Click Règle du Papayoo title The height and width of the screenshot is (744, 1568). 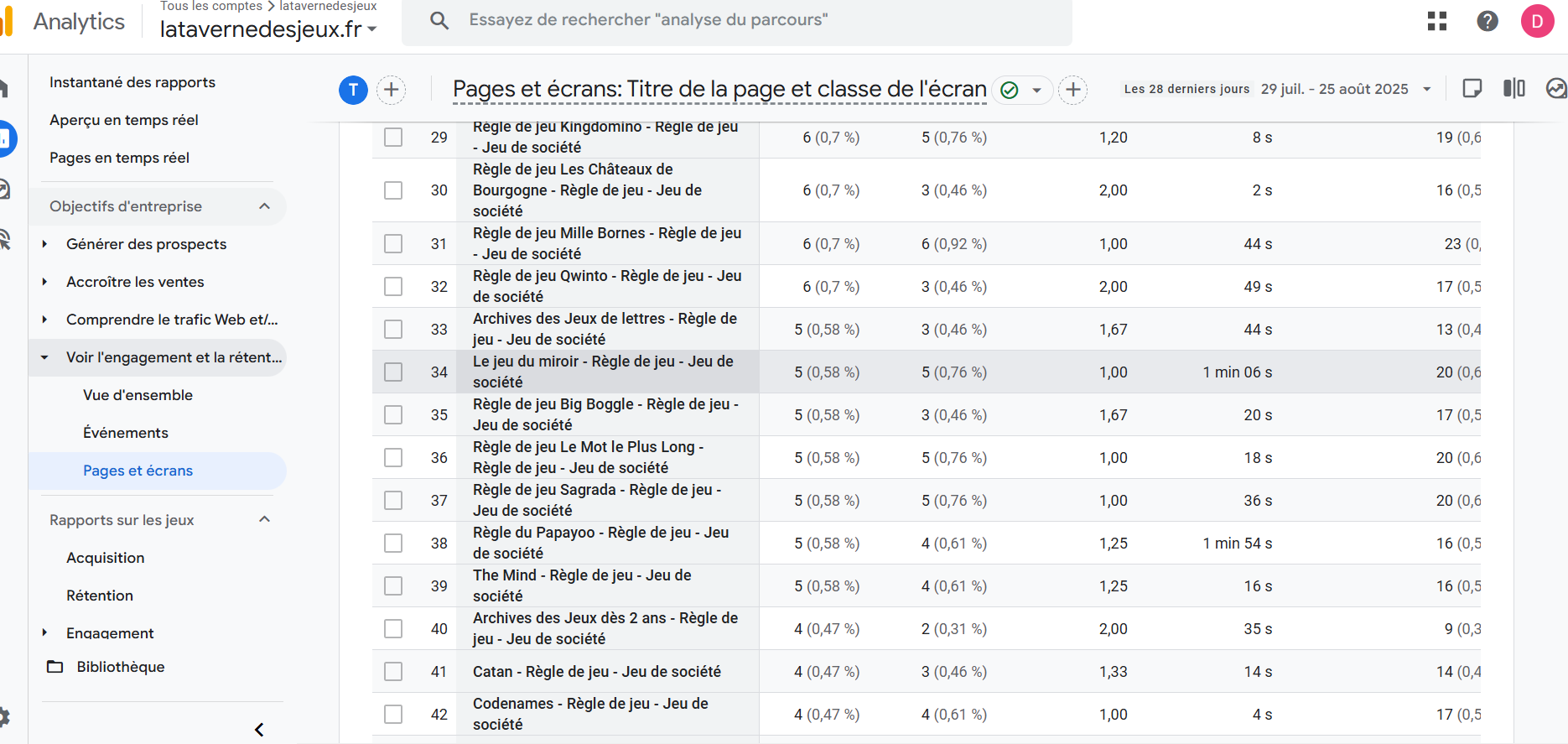(601, 543)
